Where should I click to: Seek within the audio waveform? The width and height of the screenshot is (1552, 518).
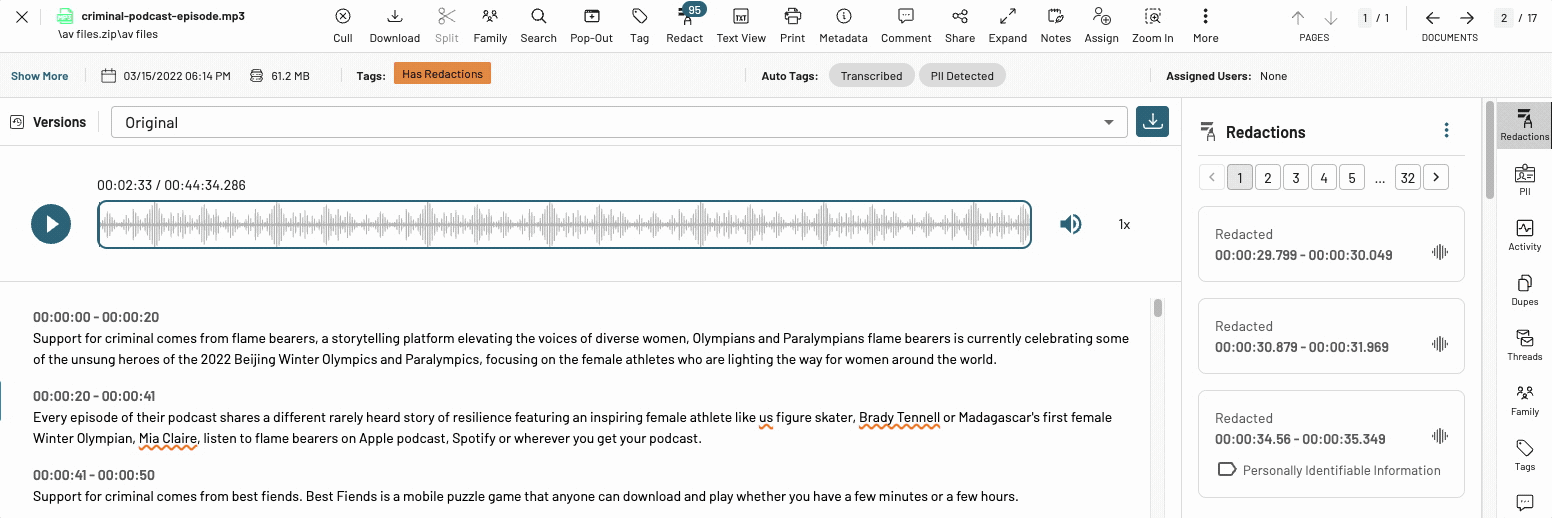pos(565,224)
